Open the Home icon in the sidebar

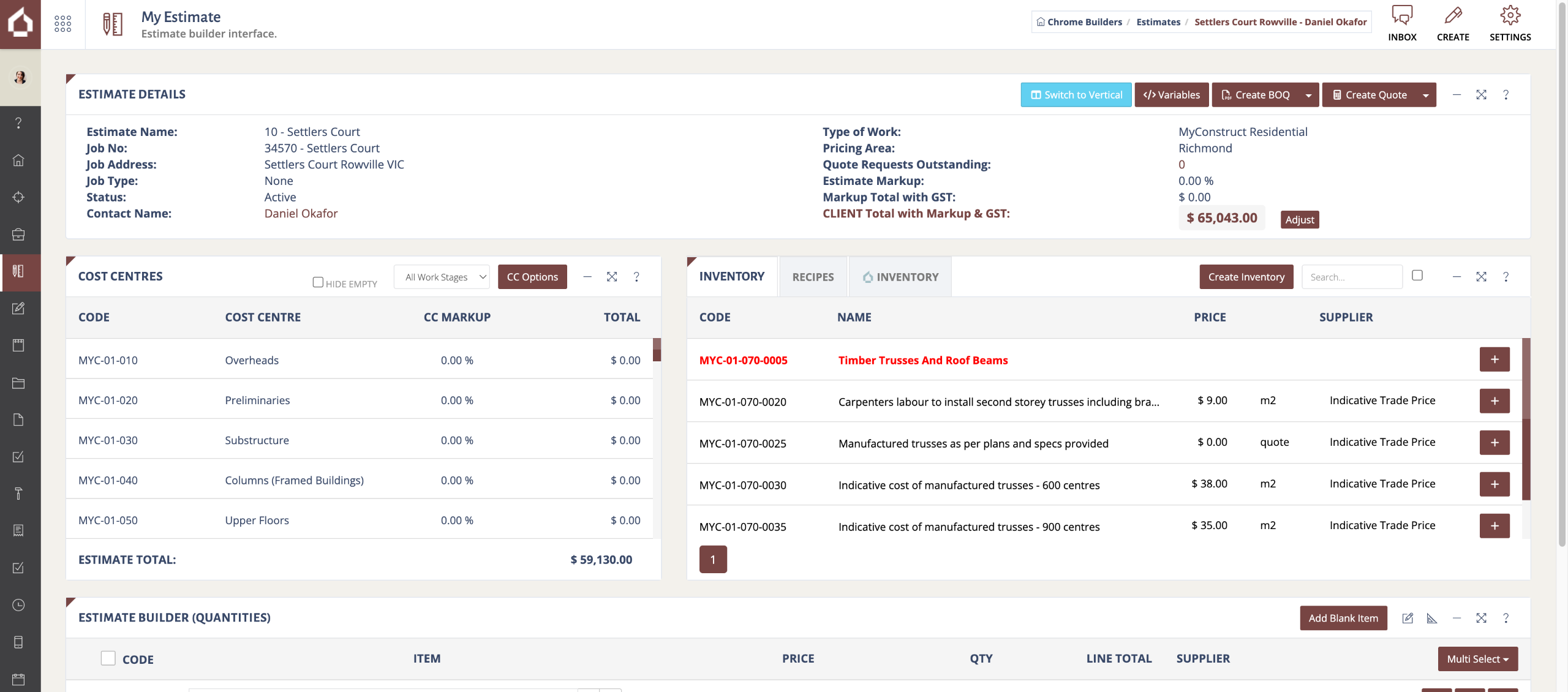tap(18, 160)
